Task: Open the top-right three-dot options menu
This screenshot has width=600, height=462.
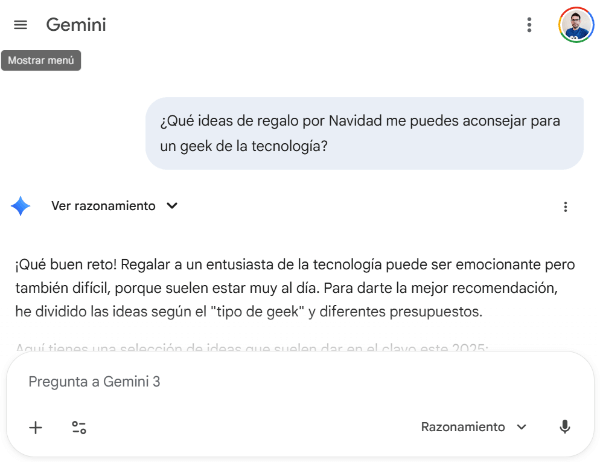Action: click(529, 25)
